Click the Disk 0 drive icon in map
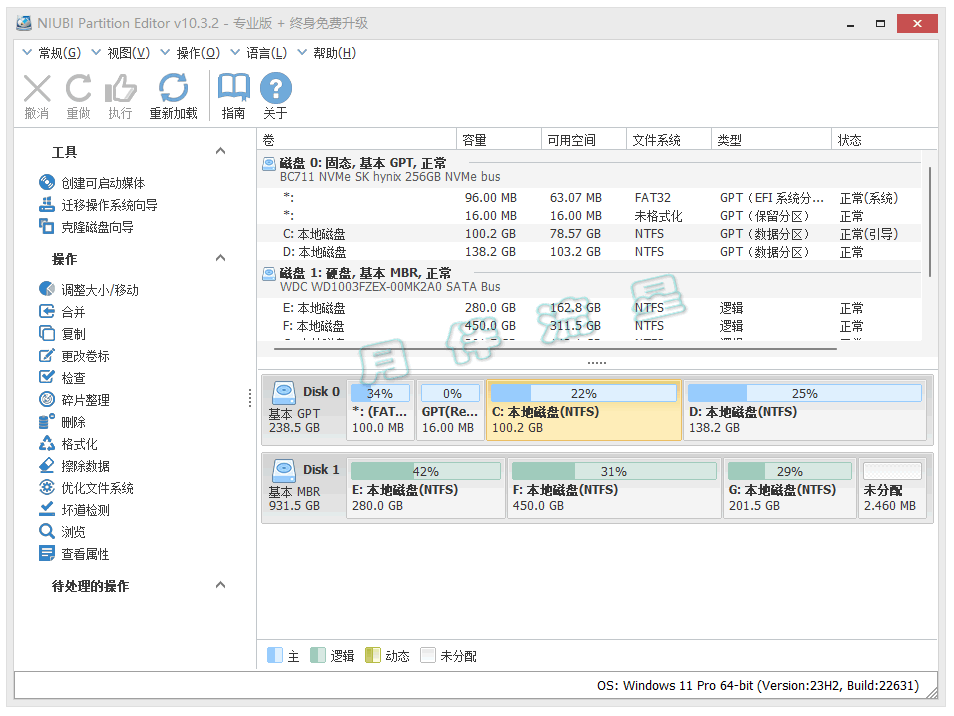 click(284, 393)
